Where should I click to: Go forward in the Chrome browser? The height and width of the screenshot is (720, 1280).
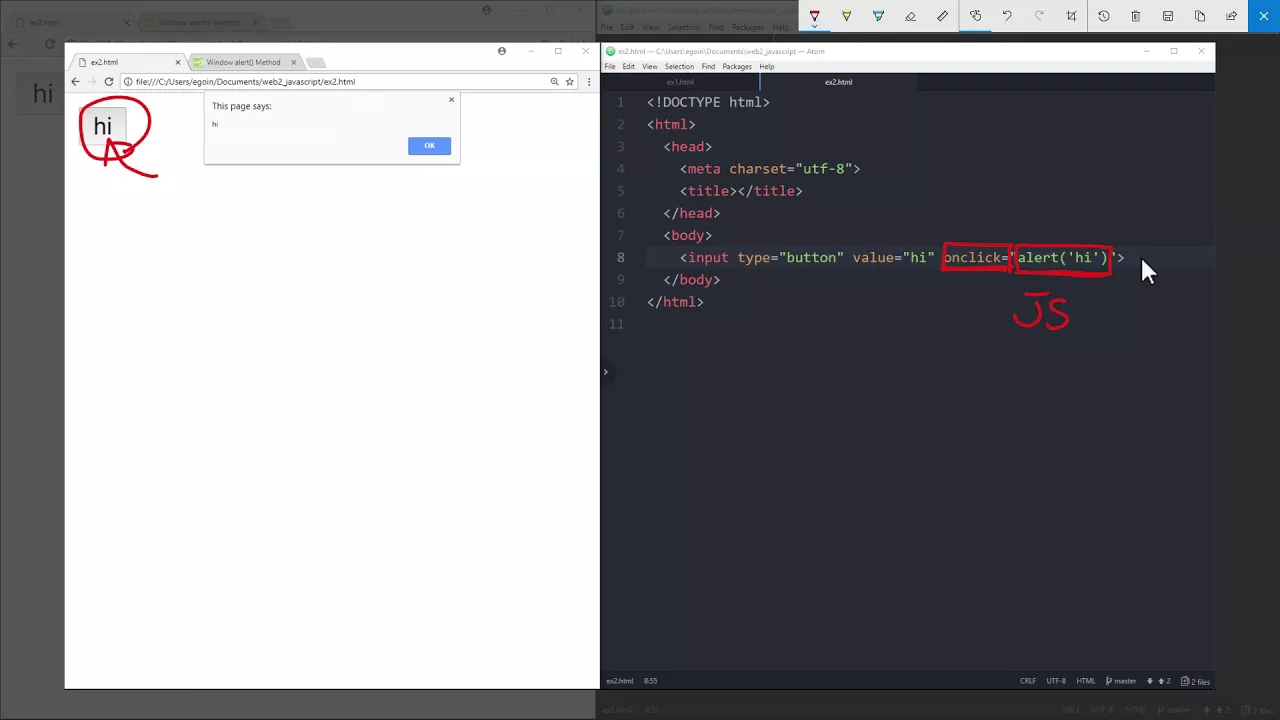pyautogui.click(x=92, y=82)
